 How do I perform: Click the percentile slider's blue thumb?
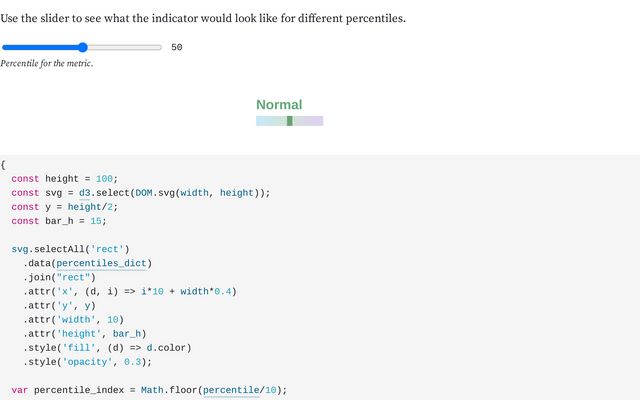[x=83, y=47]
